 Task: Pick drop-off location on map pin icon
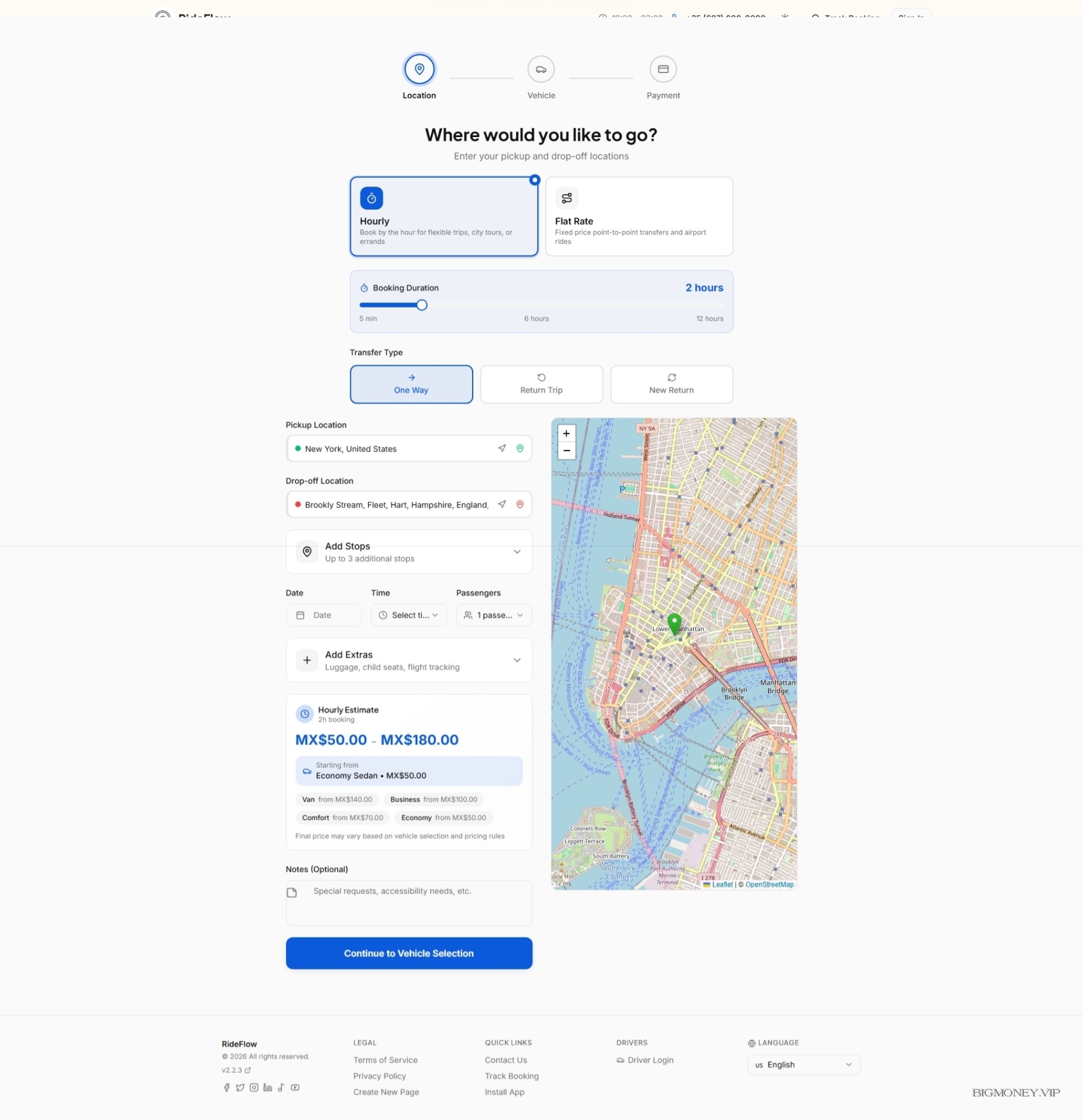(x=520, y=505)
